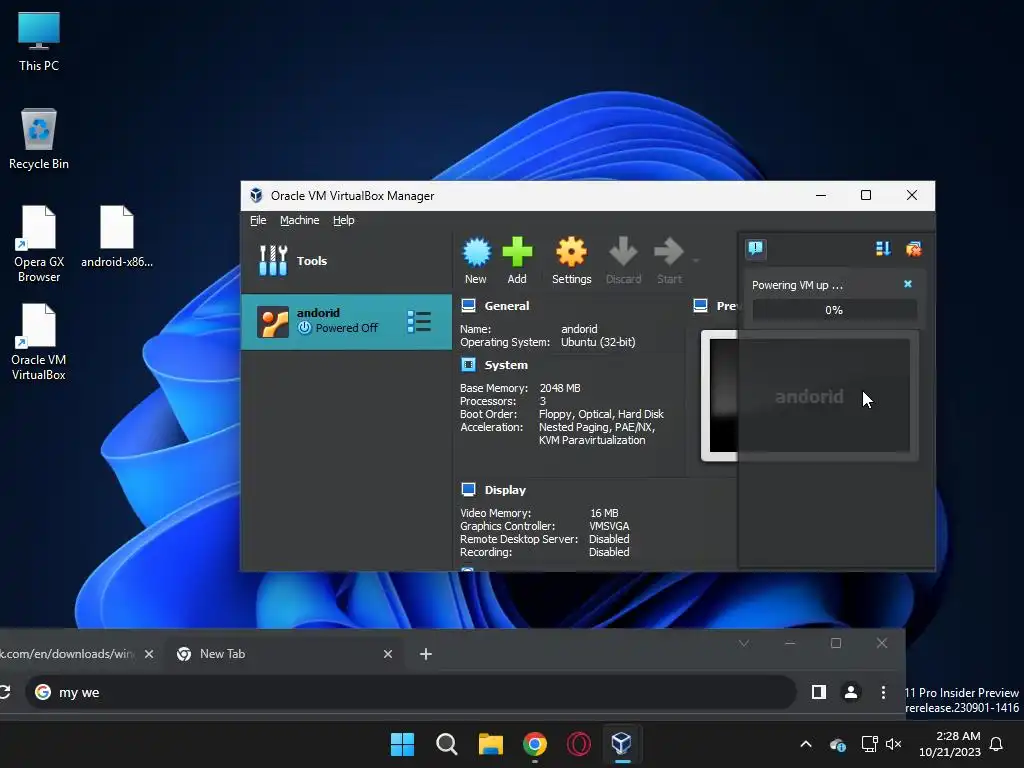Viewport: 1024px width, 768px height.
Task: Click the muted volume tray icon
Action: tap(893, 744)
